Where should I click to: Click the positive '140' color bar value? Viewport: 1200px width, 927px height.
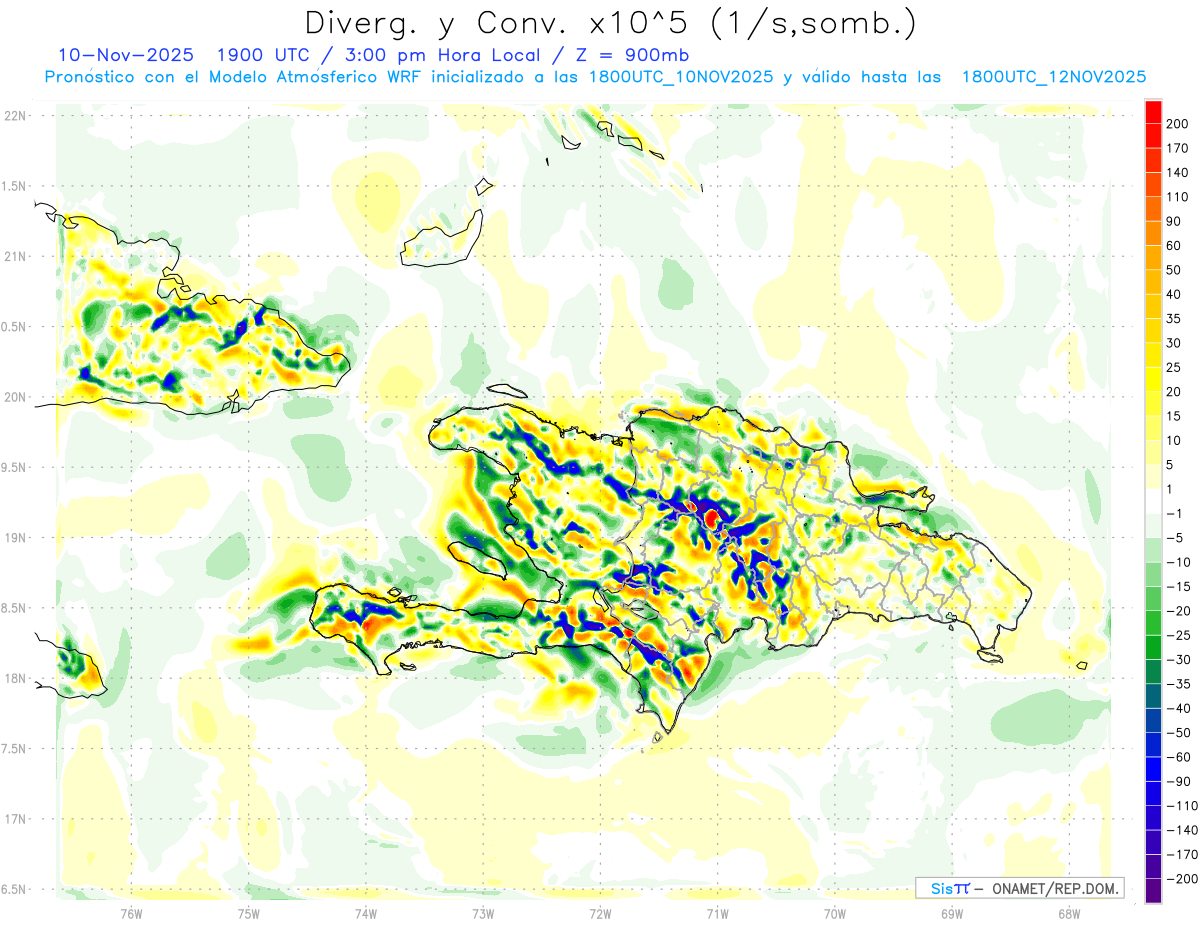pos(1178,173)
